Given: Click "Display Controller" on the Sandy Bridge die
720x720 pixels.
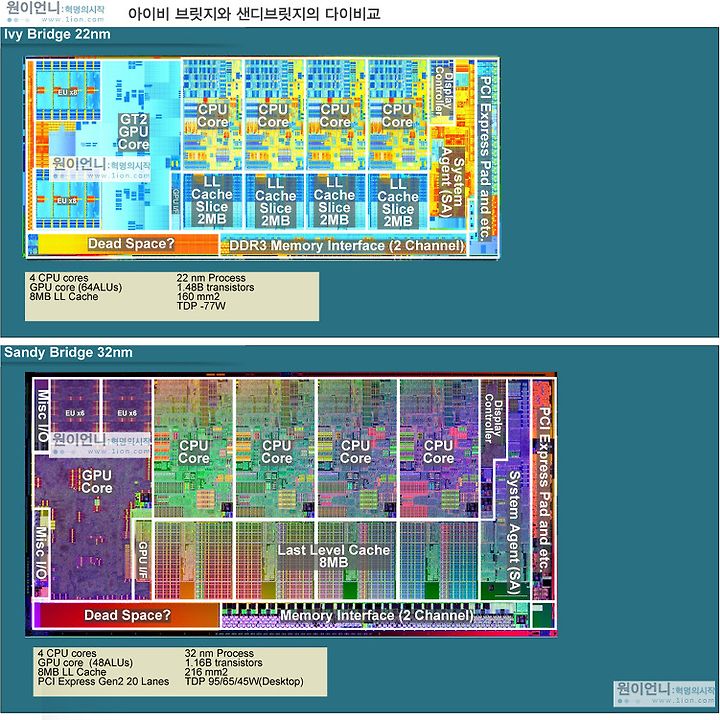Looking at the screenshot, I should click(494, 419).
